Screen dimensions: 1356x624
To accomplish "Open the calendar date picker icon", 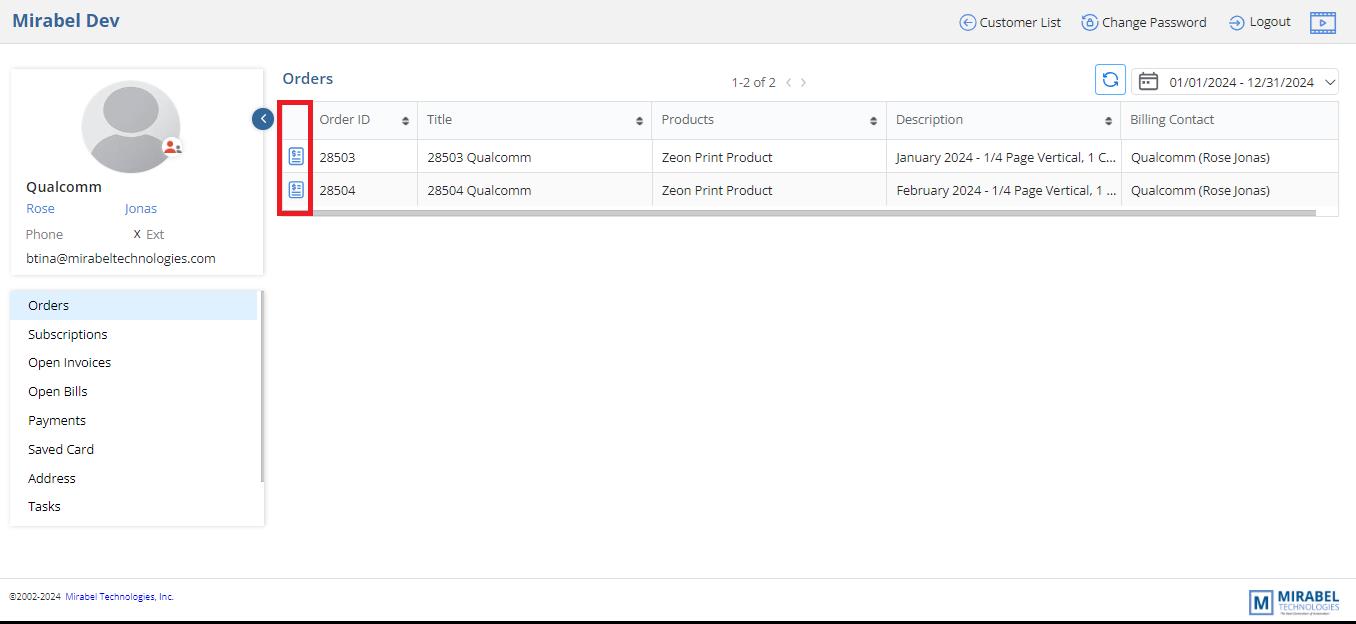I will [1149, 81].
